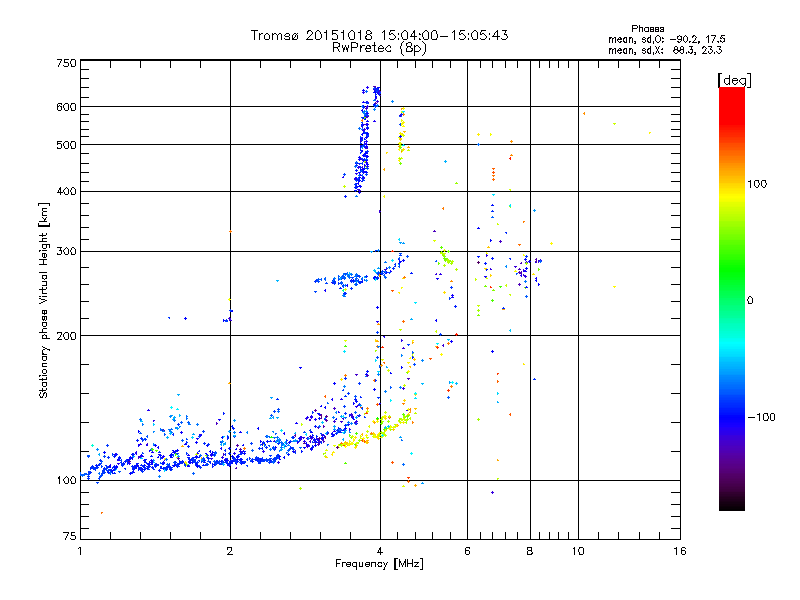The height and width of the screenshot is (600, 800).
Task: Click the x-axis tick label '6'
Action: pyautogui.click(x=467, y=551)
